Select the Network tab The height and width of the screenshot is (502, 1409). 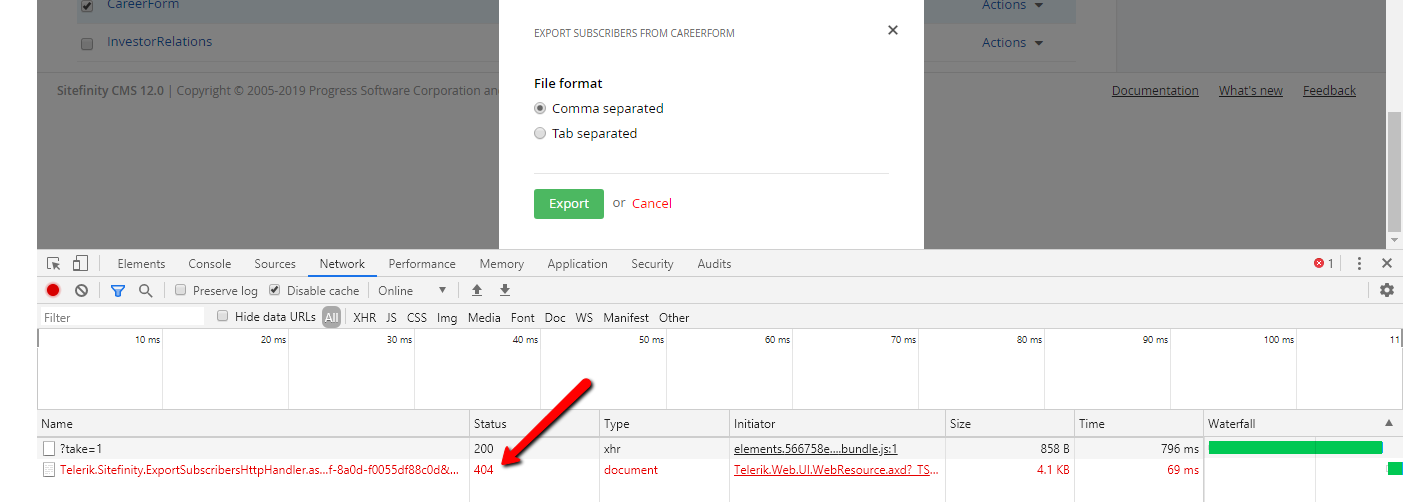coord(342,264)
